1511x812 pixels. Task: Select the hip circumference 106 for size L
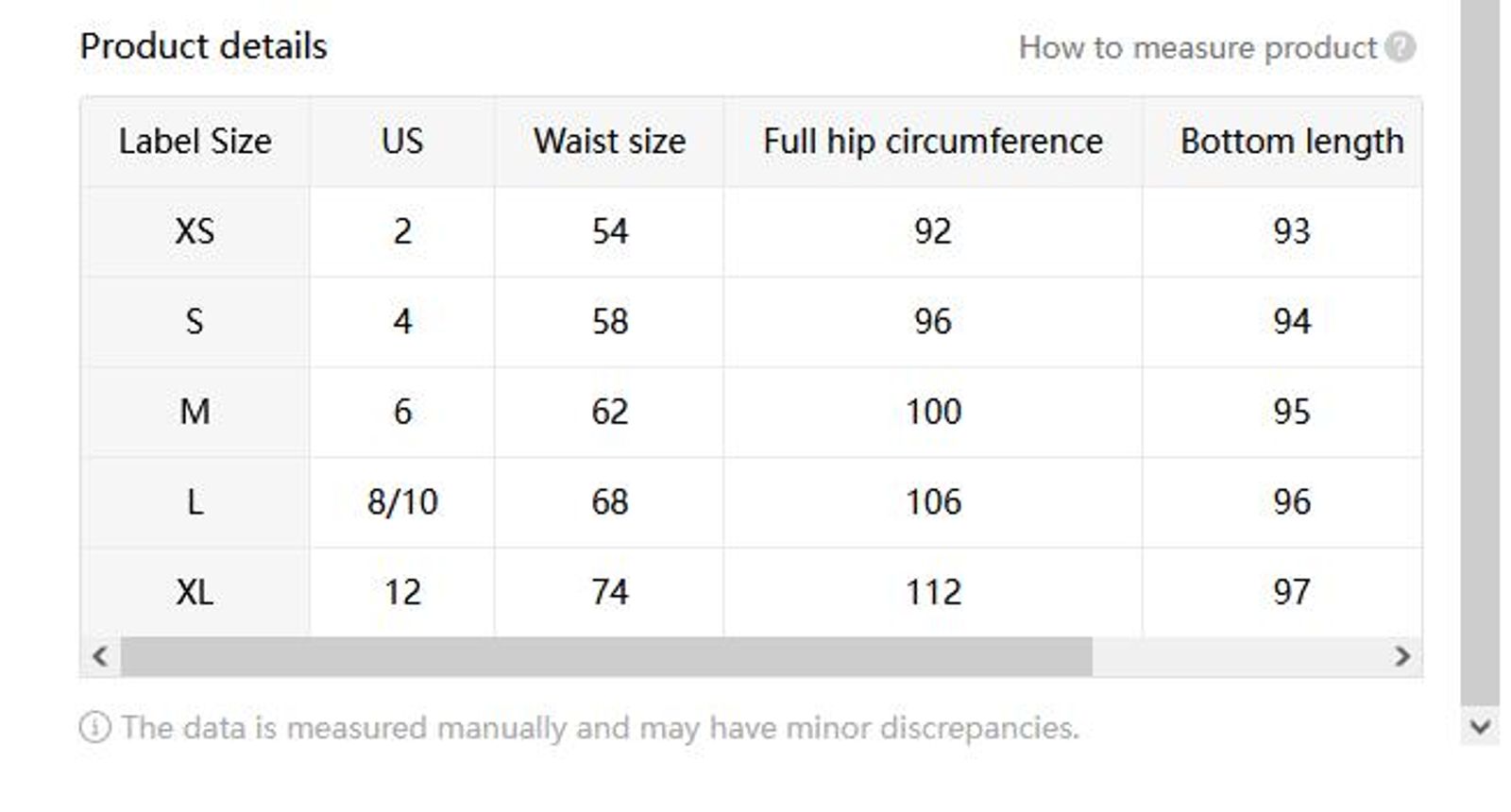pyautogui.click(x=933, y=501)
